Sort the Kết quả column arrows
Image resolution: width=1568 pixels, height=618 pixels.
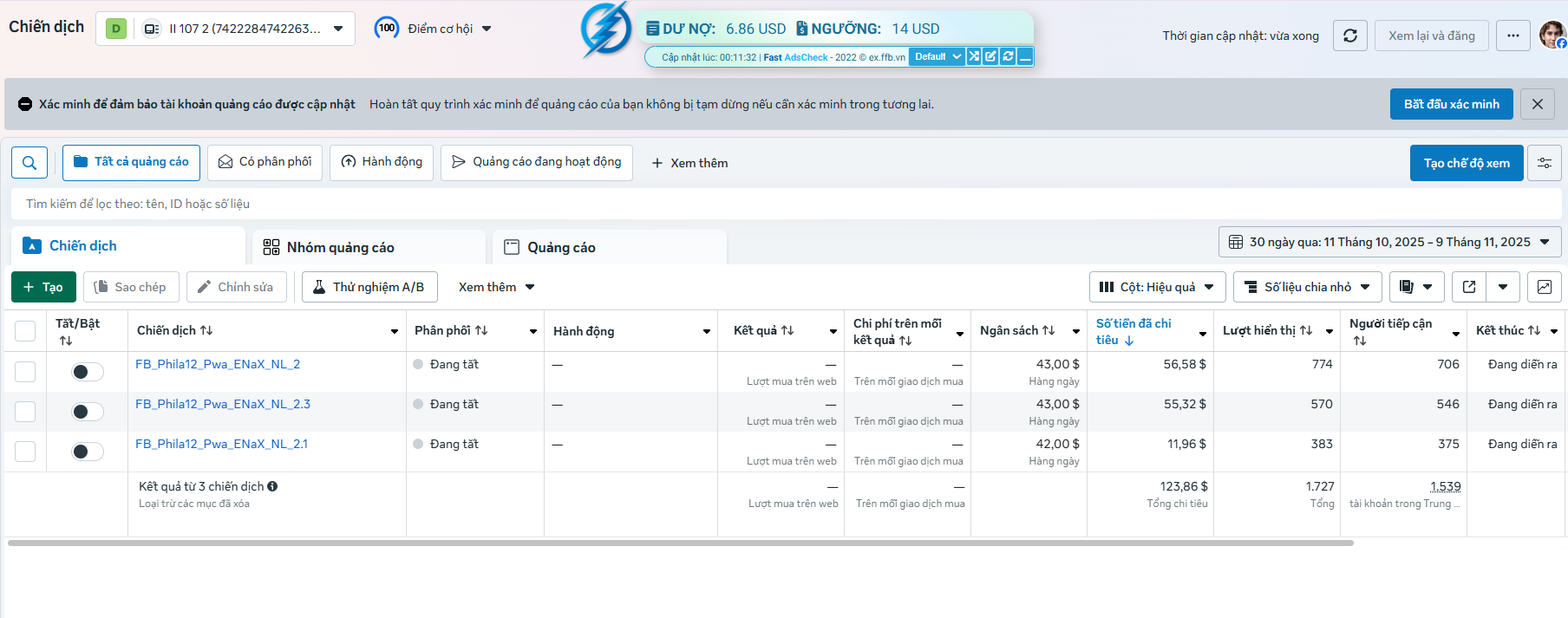[787, 330]
